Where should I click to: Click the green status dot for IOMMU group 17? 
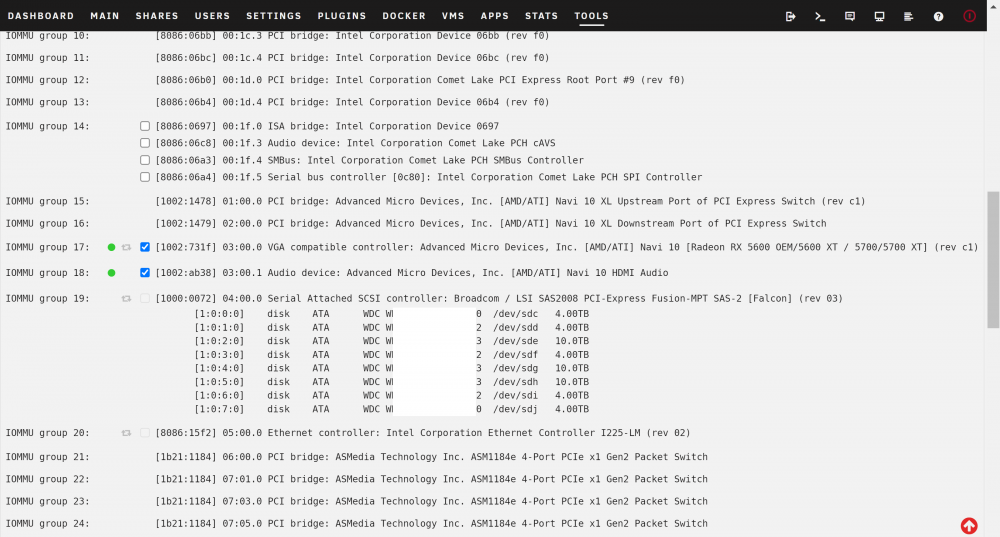pyautogui.click(x=111, y=247)
